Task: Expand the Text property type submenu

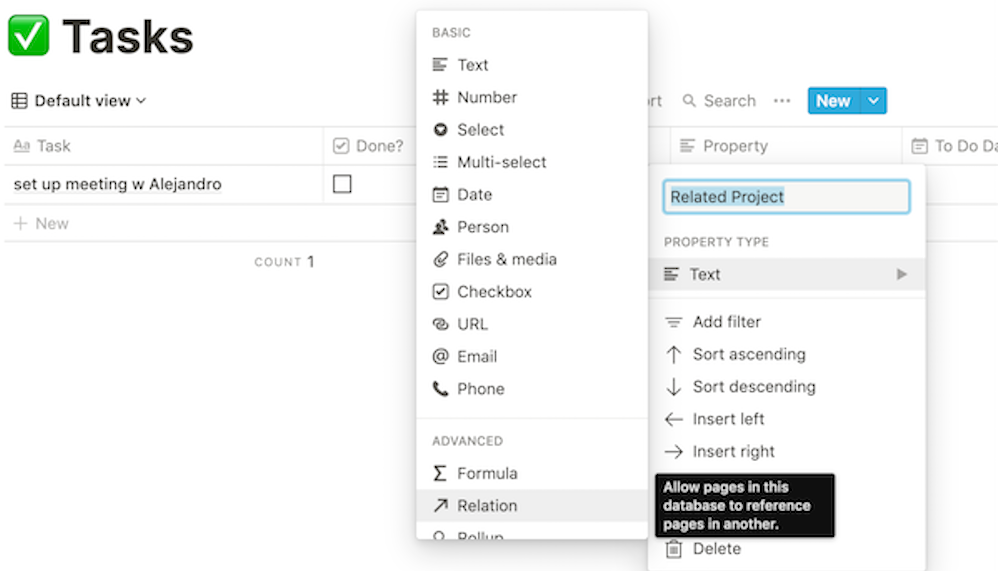Action: click(x=786, y=274)
